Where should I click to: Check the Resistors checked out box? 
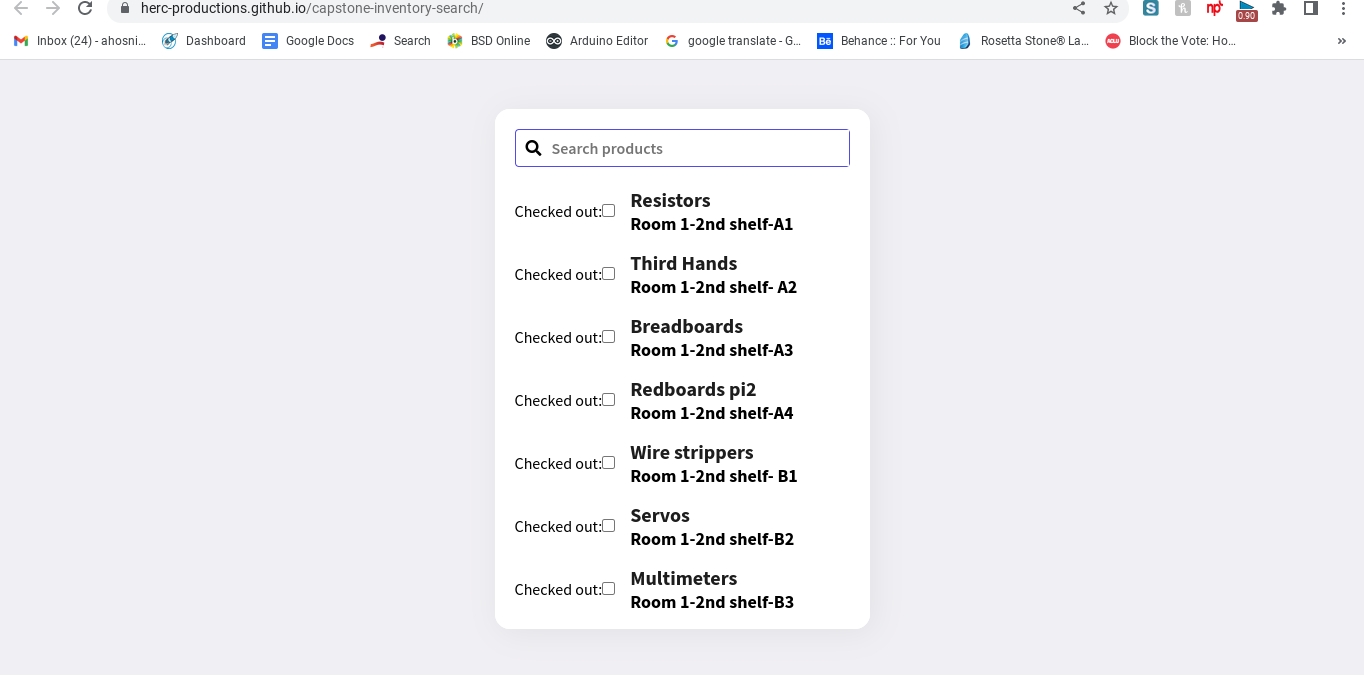608,211
